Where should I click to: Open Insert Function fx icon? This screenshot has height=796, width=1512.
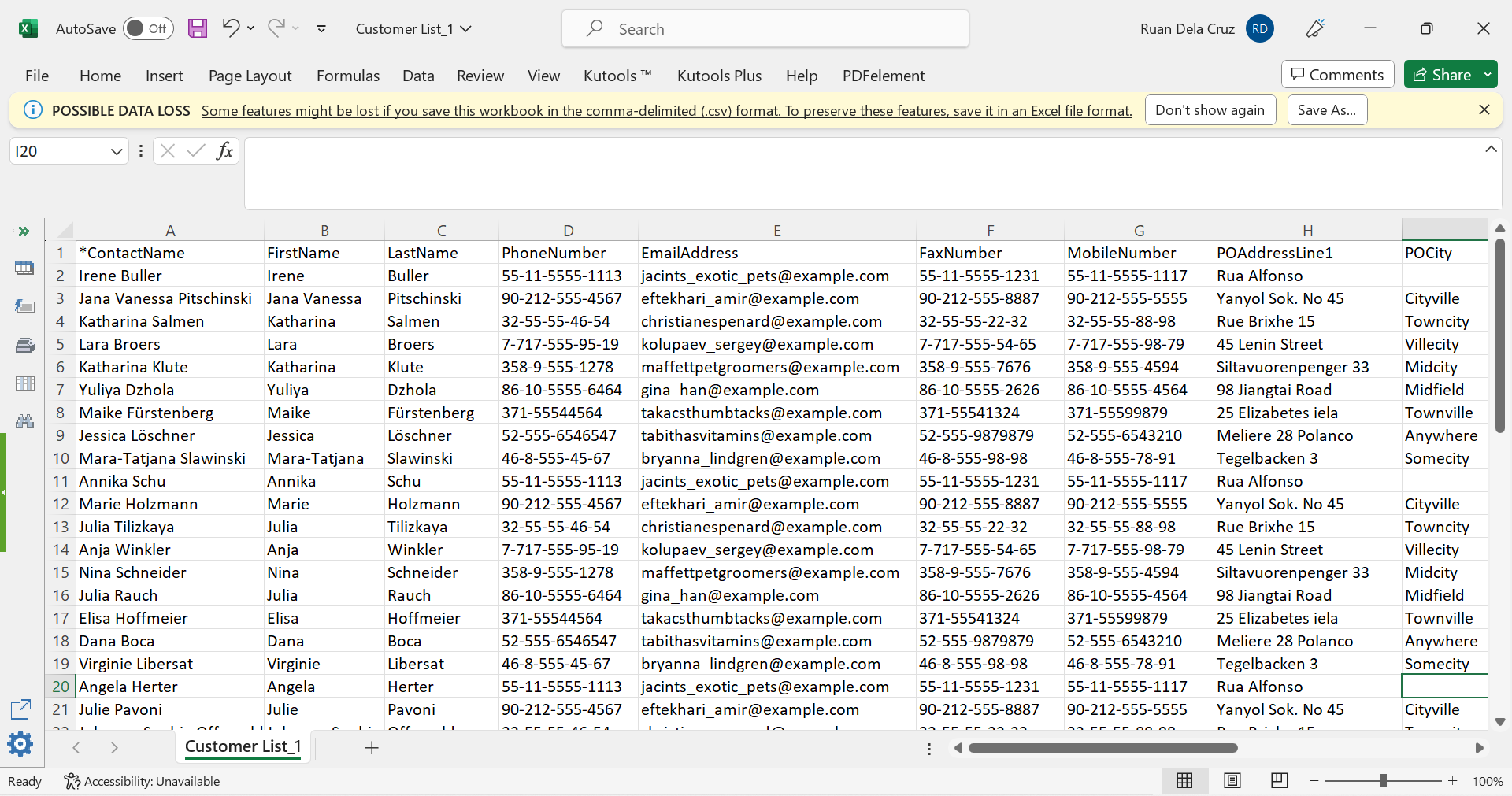[x=224, y=150]
